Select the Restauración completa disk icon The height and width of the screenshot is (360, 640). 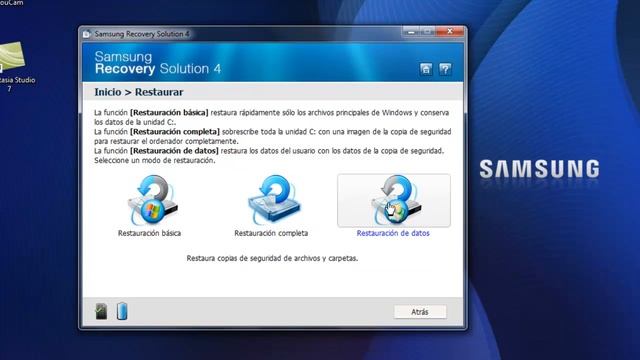(x=274, y=200)
